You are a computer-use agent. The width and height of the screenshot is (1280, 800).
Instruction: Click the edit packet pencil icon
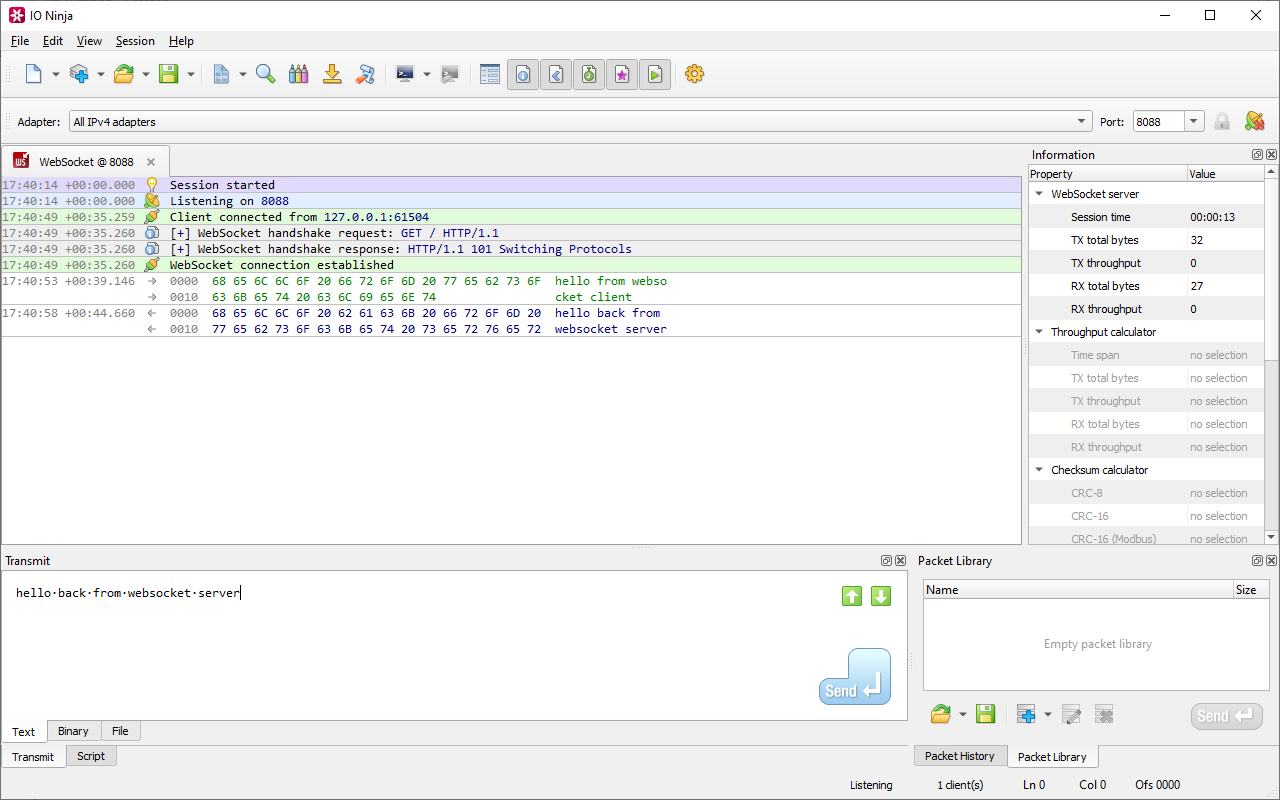tap(1071, 714)
